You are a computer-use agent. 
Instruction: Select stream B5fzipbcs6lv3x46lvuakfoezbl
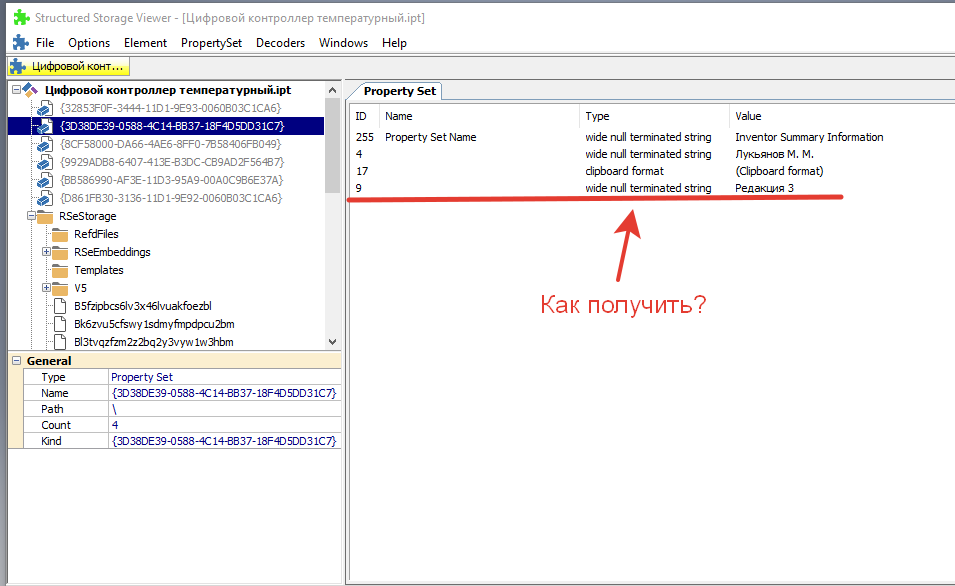tap(143, 306)
